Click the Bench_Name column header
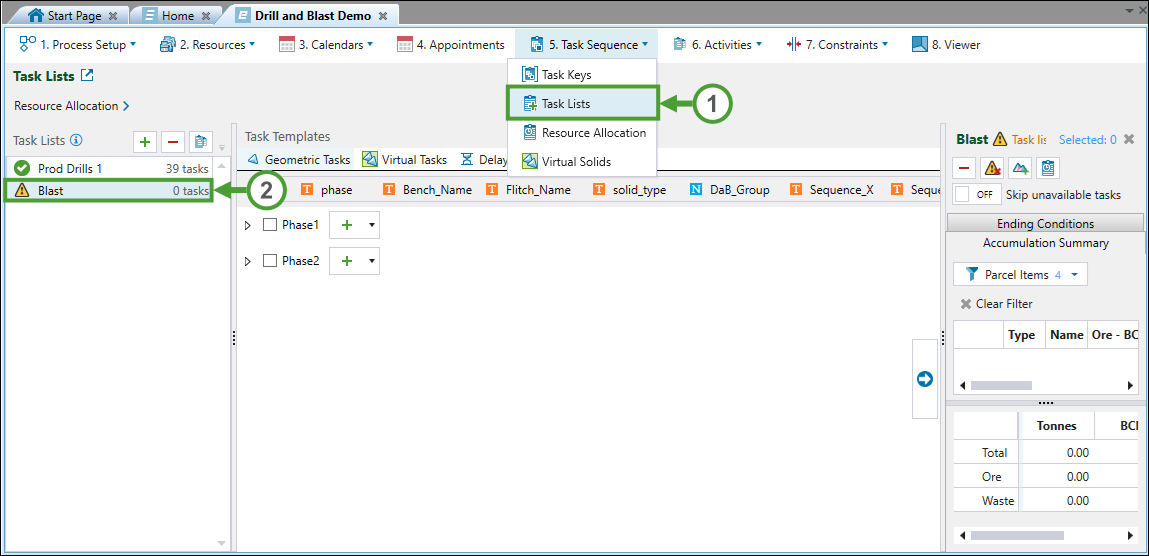The height and width of the screenshot is (556, 1149). pos(427,190)
